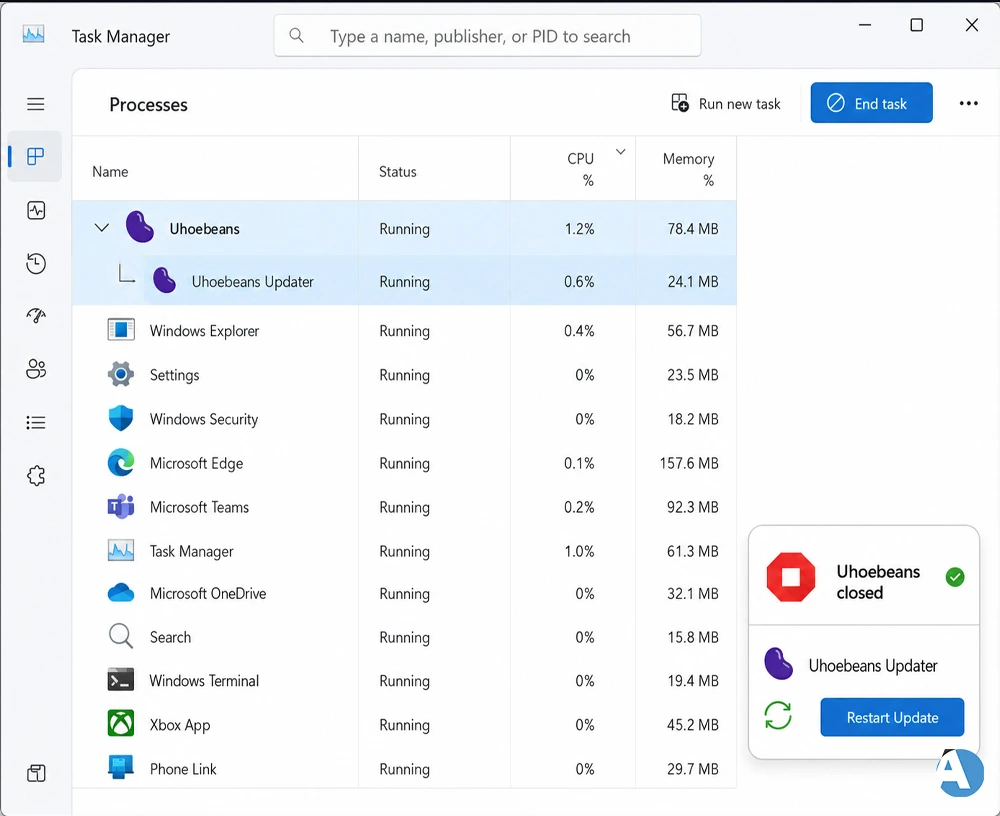Click the Microsoft Edge icon
1000x816 pixels.
coord(121,463)
